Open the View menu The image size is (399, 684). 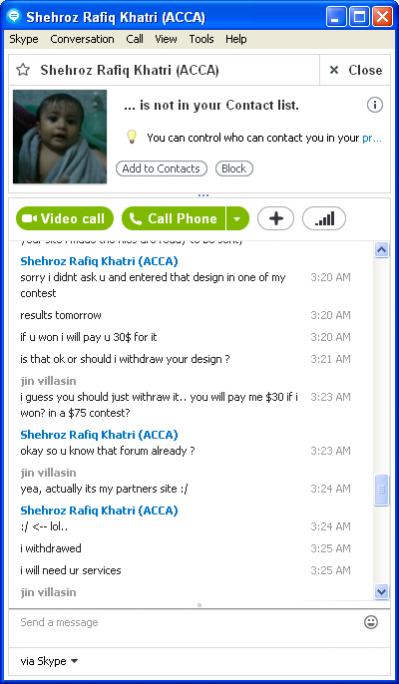pos(166,39)
